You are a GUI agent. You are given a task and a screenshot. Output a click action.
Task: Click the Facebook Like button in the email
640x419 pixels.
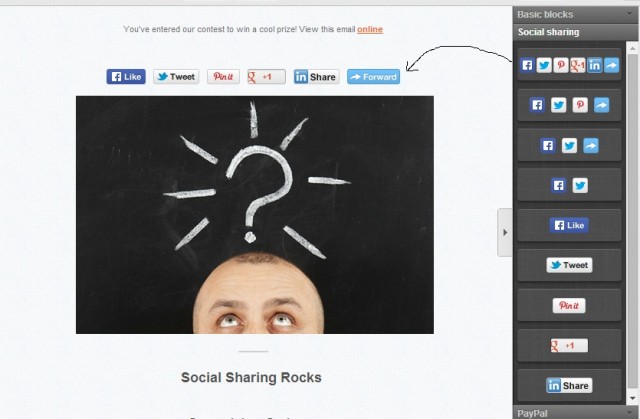126,77
